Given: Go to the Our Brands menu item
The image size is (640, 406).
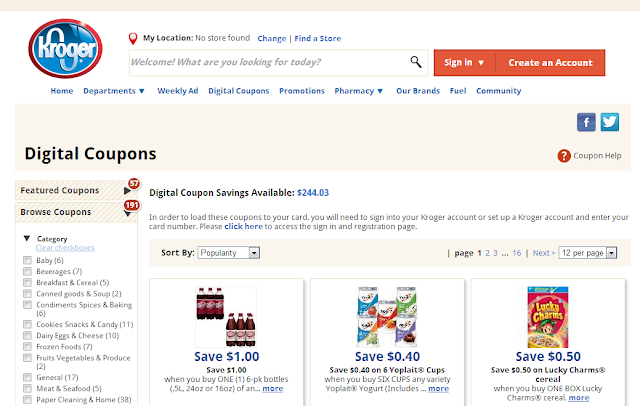Looking at the screenshot, I should pyautogui.click(x=418, y=91).
